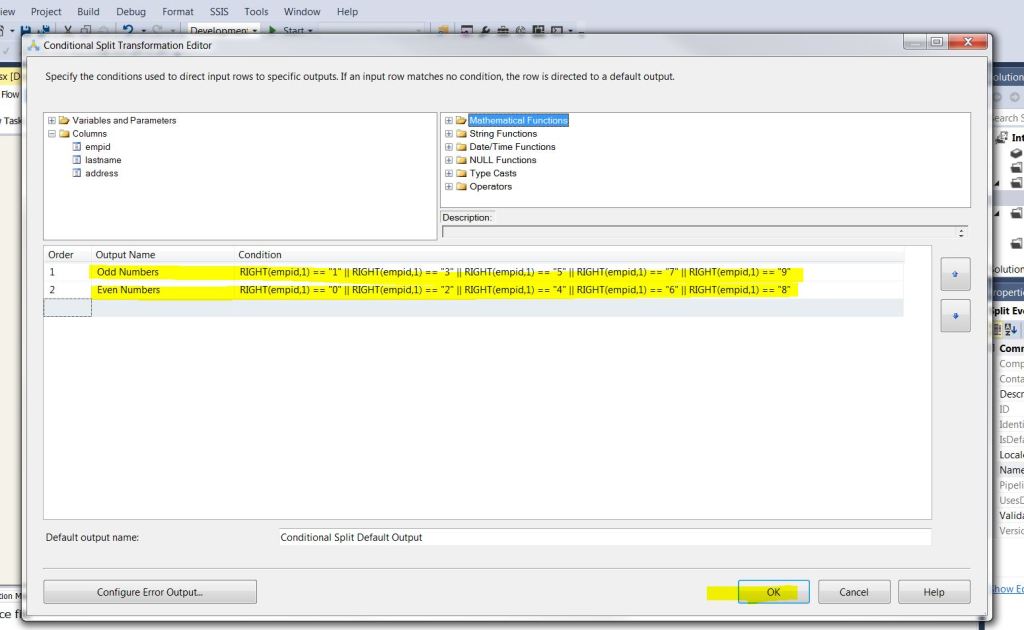Expand the Date/Time Functions node
This screenshot has height=630, width=1024.
point(449,147)
